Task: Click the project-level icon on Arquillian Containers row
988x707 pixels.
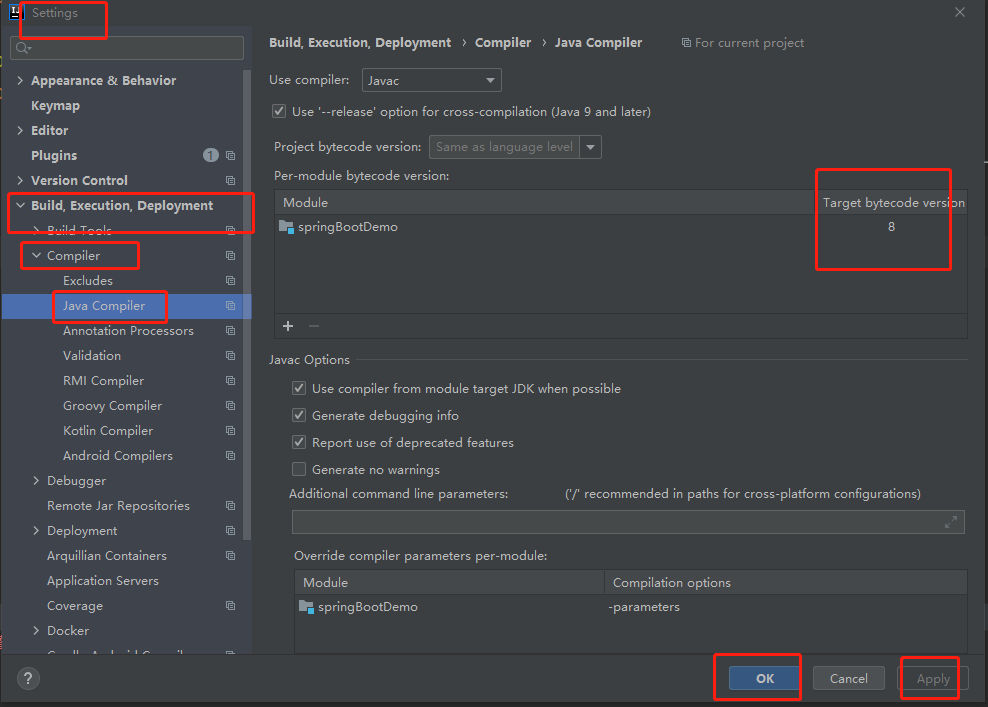Action: pos(231,556)
